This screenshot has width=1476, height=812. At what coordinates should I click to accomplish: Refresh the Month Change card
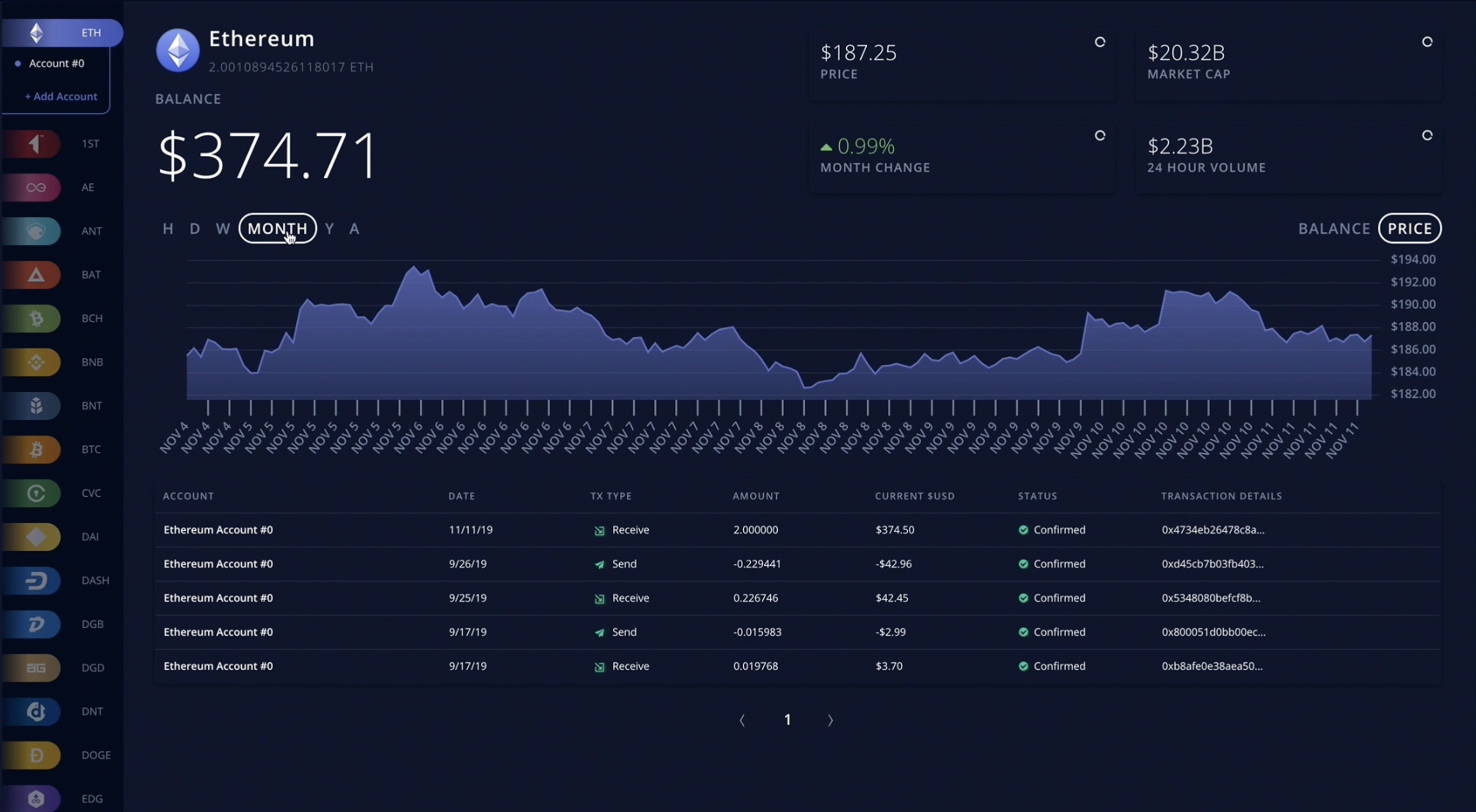click(1100, 136)
